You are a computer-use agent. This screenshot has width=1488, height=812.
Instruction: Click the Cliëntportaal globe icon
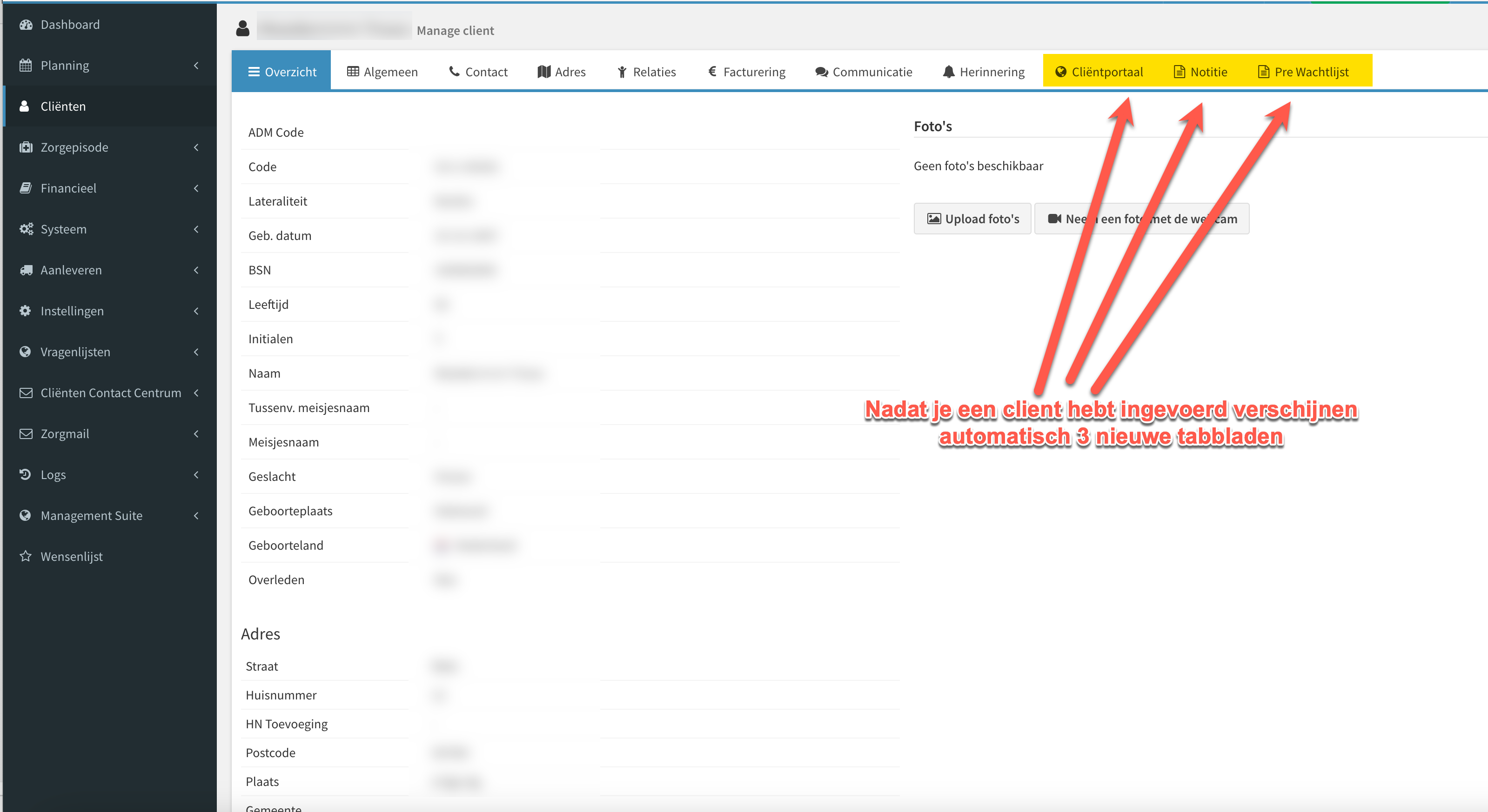coord(1060,72)
